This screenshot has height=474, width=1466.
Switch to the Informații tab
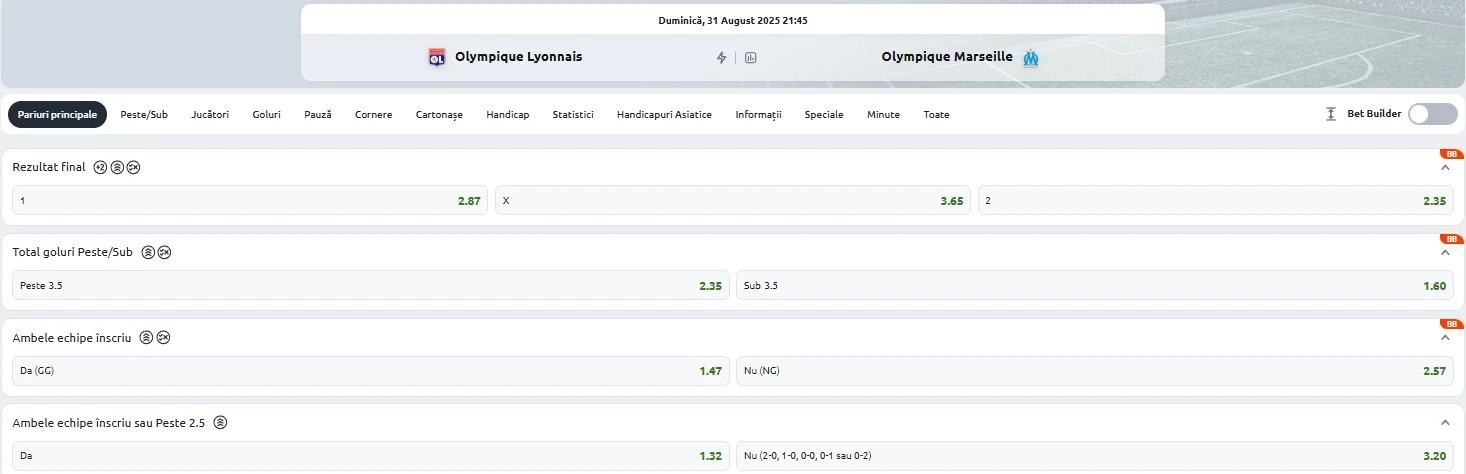[x=758, y=114]
